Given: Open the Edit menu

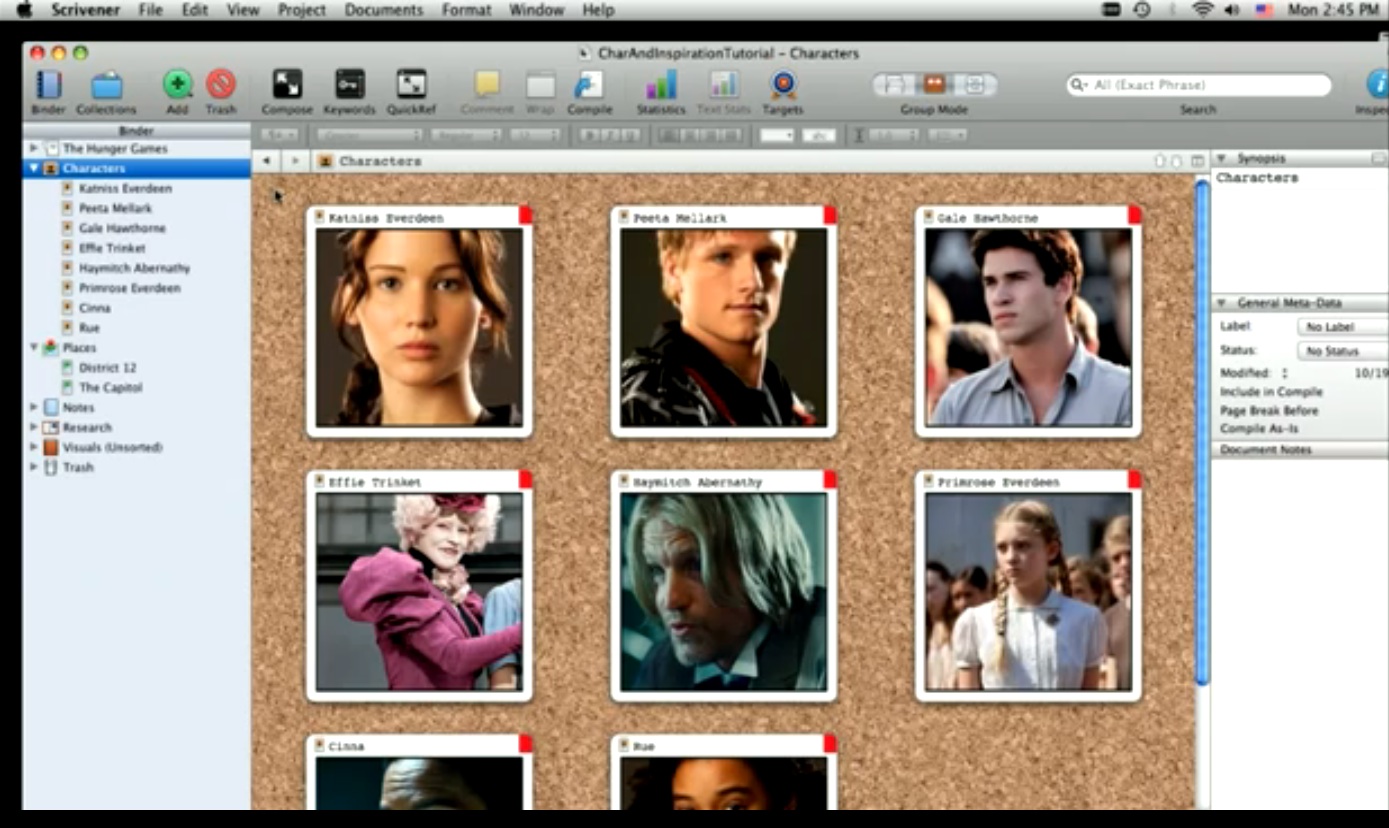Looking at the screenshot, I should (x=195, y=10).
